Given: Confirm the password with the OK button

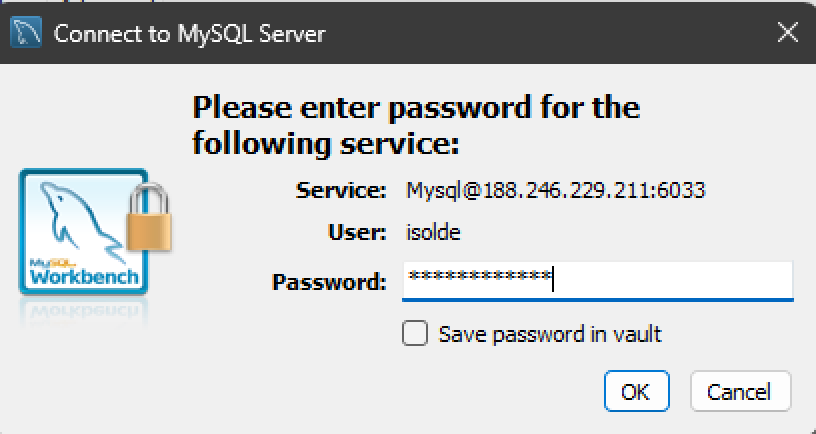Looking at the screenshot, I should [636, 391].
